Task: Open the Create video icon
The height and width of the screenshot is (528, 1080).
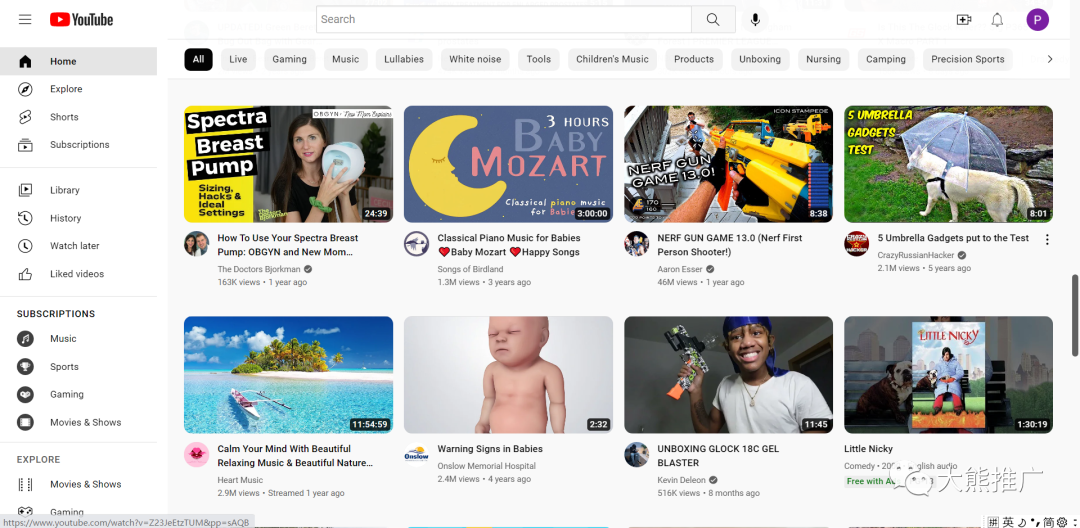Action: pos(964,20)
